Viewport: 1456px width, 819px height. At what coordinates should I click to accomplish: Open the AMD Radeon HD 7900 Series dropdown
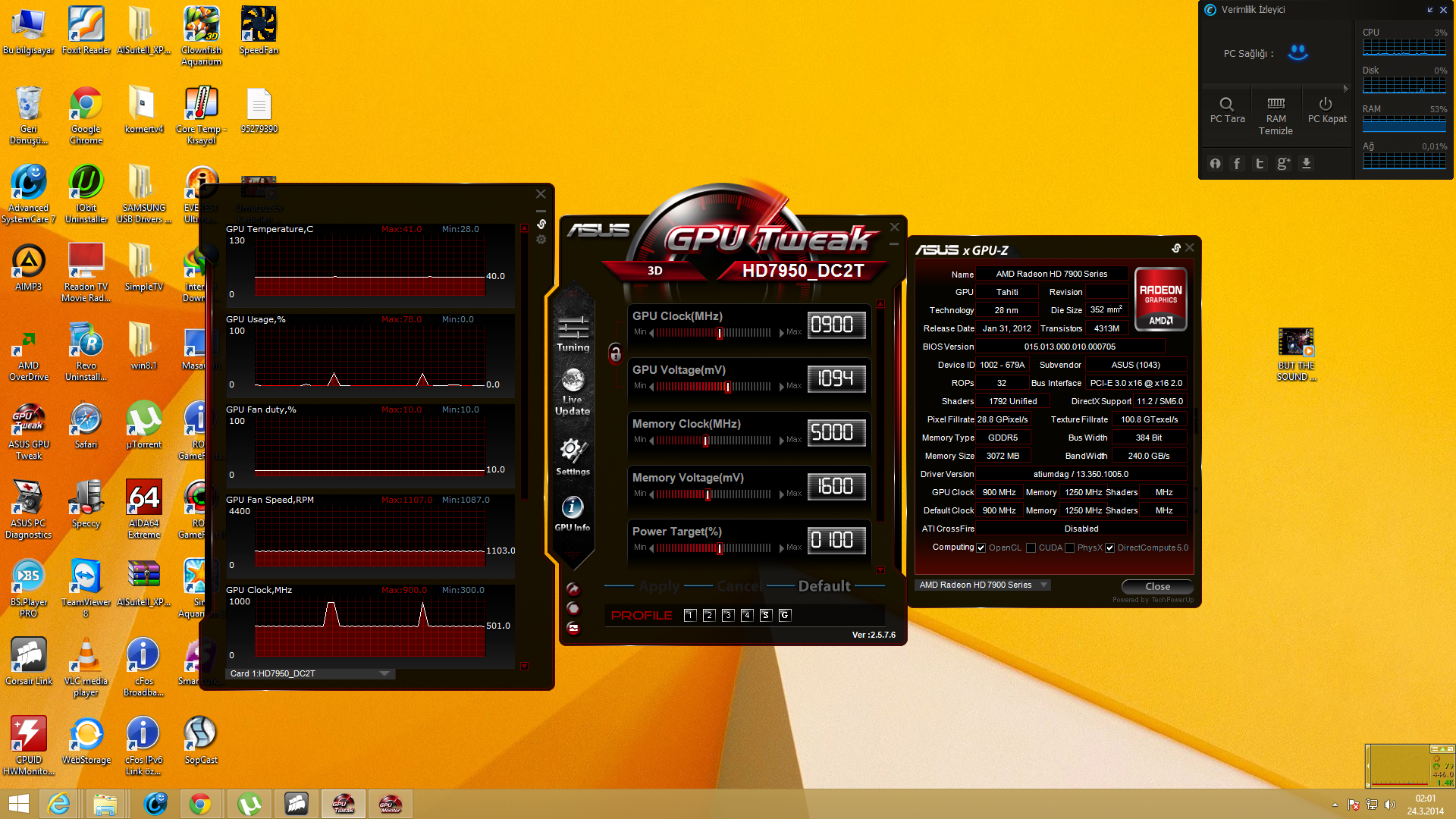[x=983, y=585]
